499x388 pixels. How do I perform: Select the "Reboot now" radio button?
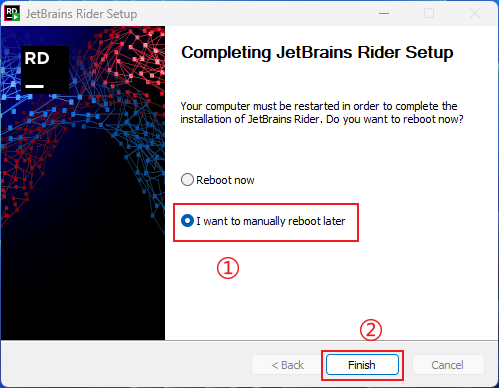pos(187,180)
